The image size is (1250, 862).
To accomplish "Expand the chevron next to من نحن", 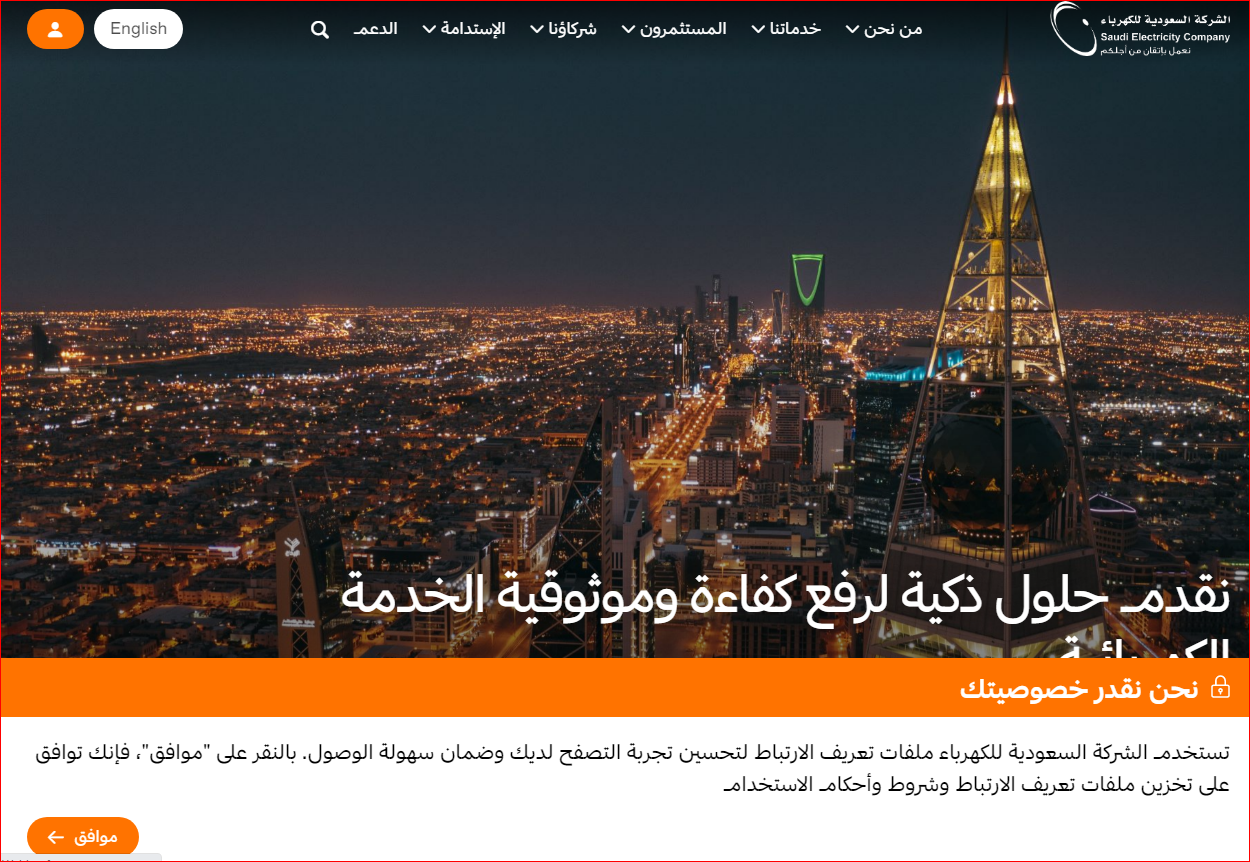I will tap(853, 29).
